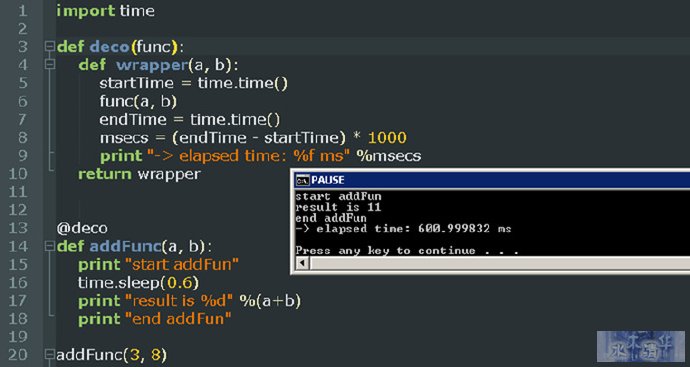690x367 pixels.
Task: Click the PAUSE window title bar
Action: click(x=492, y=180)
